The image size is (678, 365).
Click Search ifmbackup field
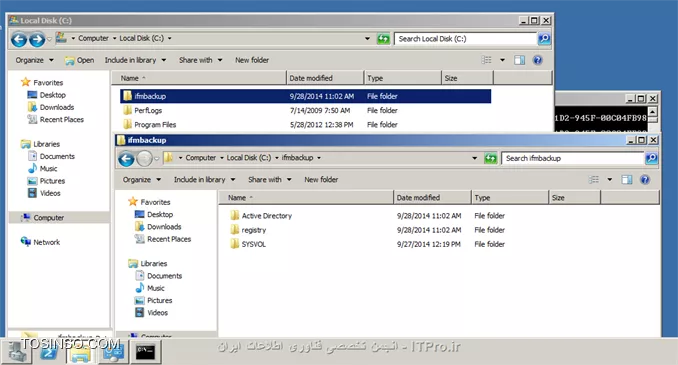pyautogui.click(x=572, y=158)
